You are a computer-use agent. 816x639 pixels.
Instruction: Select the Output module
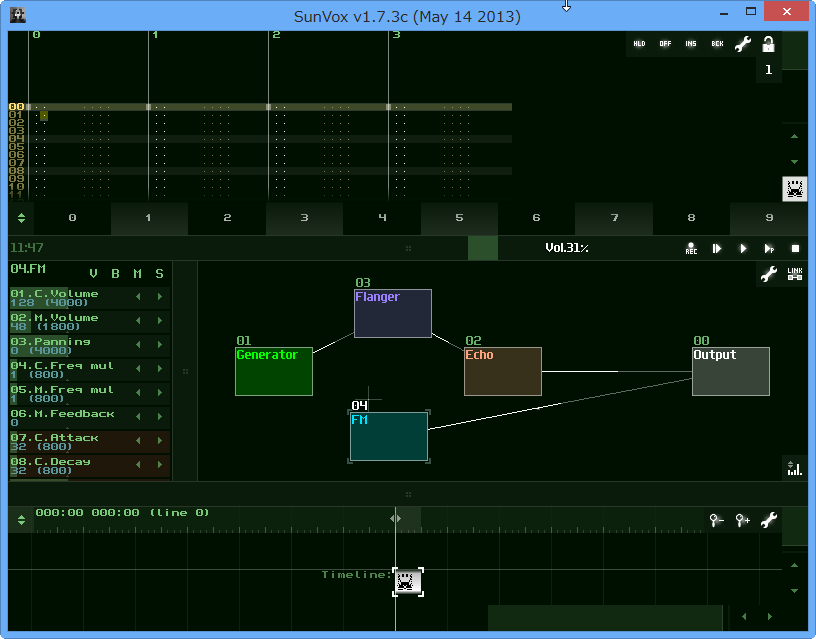pyautogui.click(x=731, y=372)
